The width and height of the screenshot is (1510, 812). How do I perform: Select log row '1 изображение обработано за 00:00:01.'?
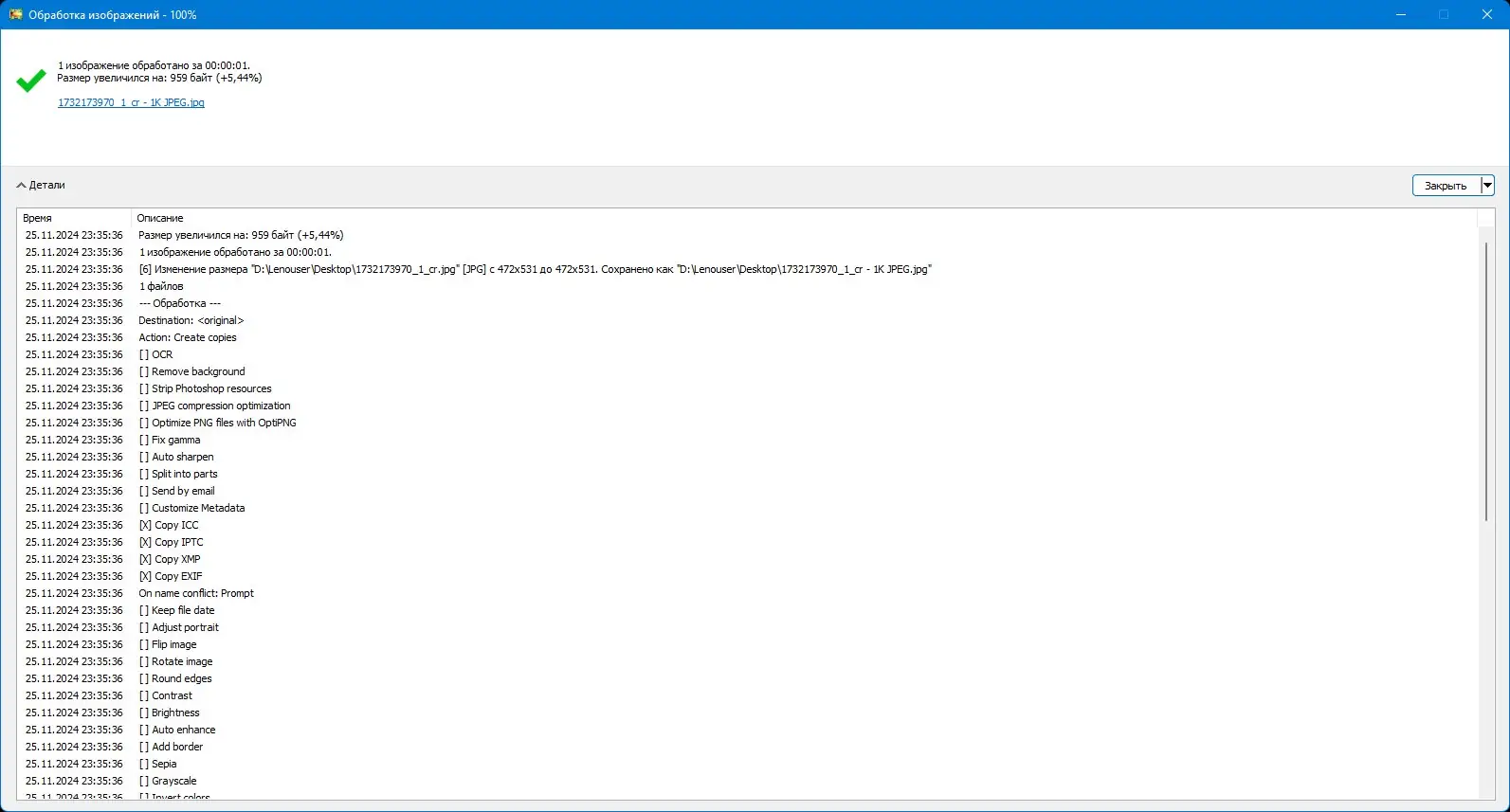tap(748, 252)
